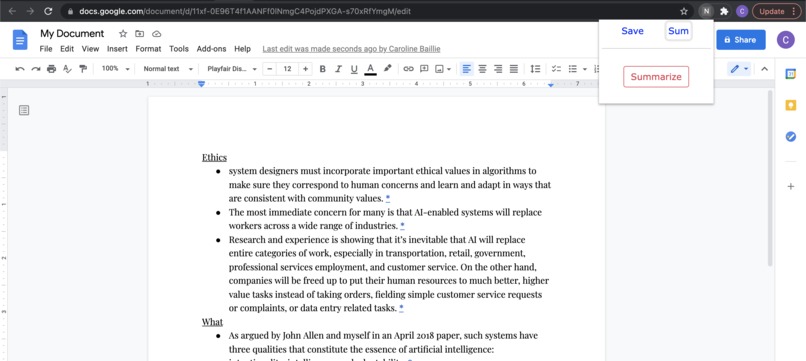Image resolution: width=806 pixels, height=361 pixels.
Task: Open the N extension icon in Chrome
Action: tap(706, 11)
